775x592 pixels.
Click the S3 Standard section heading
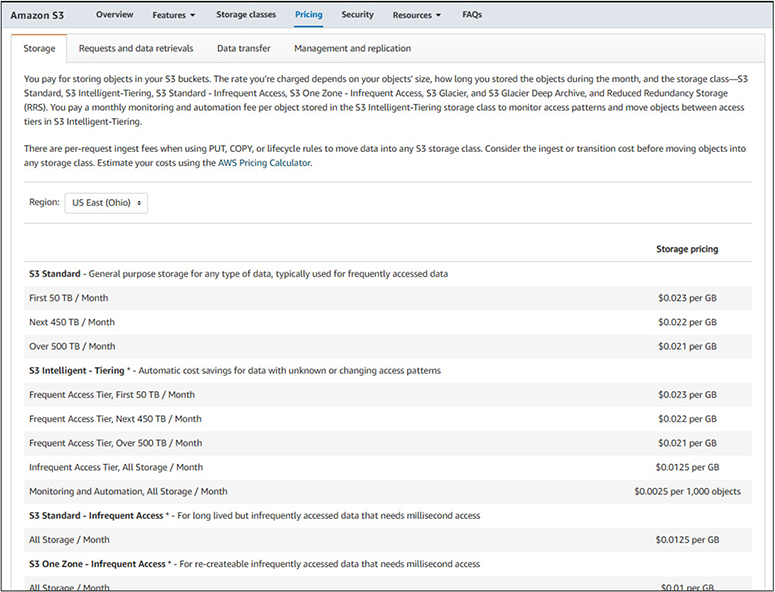(x=57, y=273)
